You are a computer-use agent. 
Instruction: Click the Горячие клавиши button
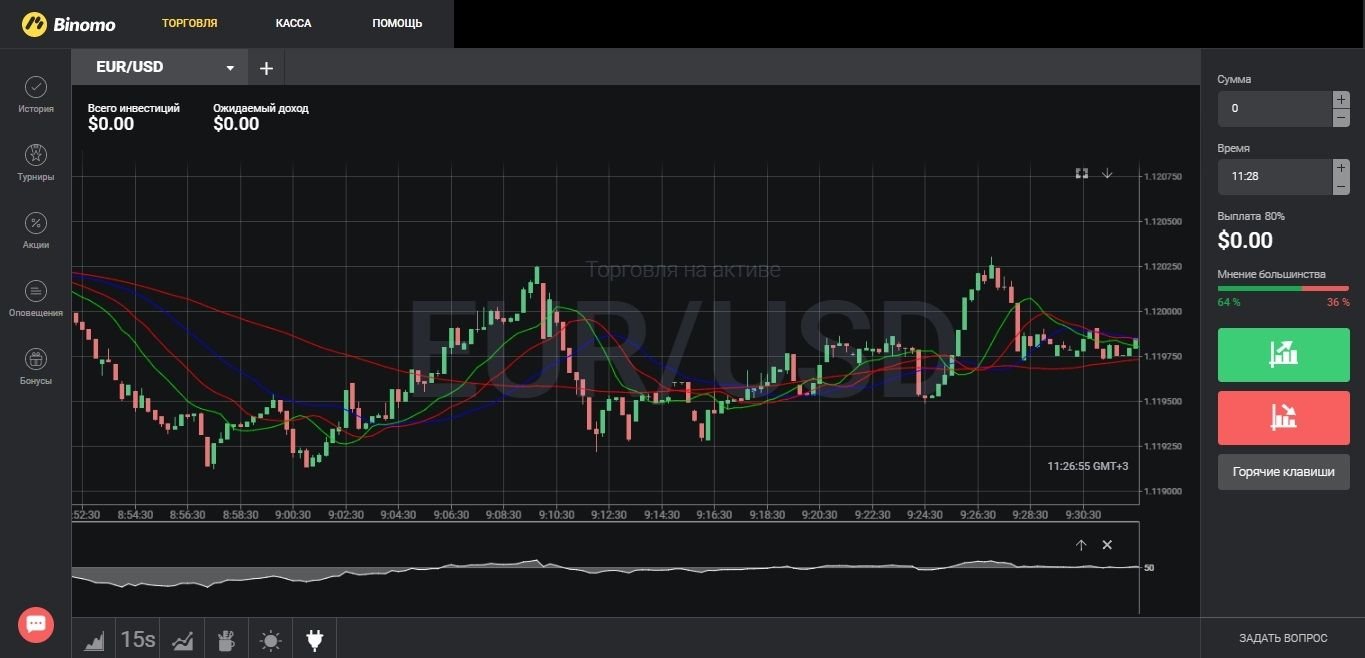(x=1283, y=472)
